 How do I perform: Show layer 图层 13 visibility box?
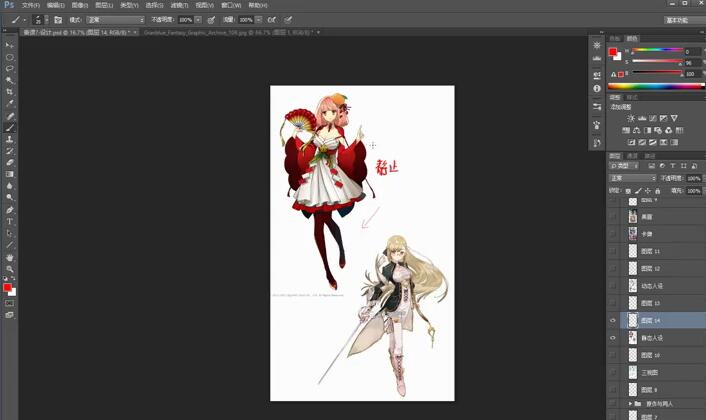612,303
